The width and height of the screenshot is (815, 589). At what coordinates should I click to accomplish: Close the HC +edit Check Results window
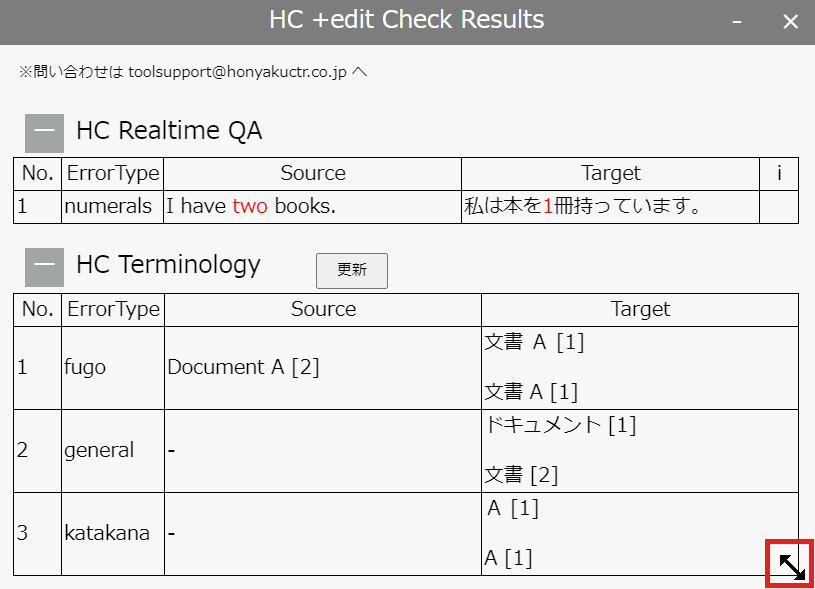click(x=790, y=22)
